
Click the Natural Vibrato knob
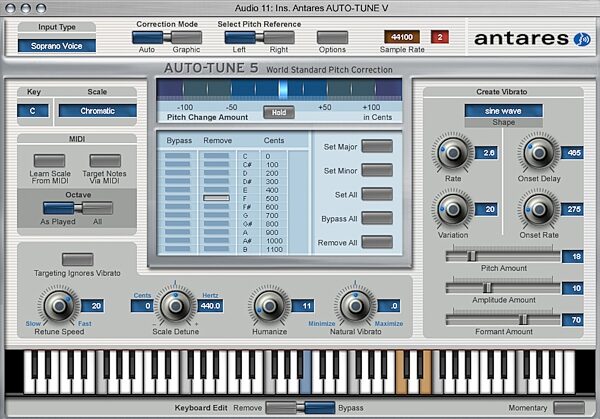click(355, 305)
